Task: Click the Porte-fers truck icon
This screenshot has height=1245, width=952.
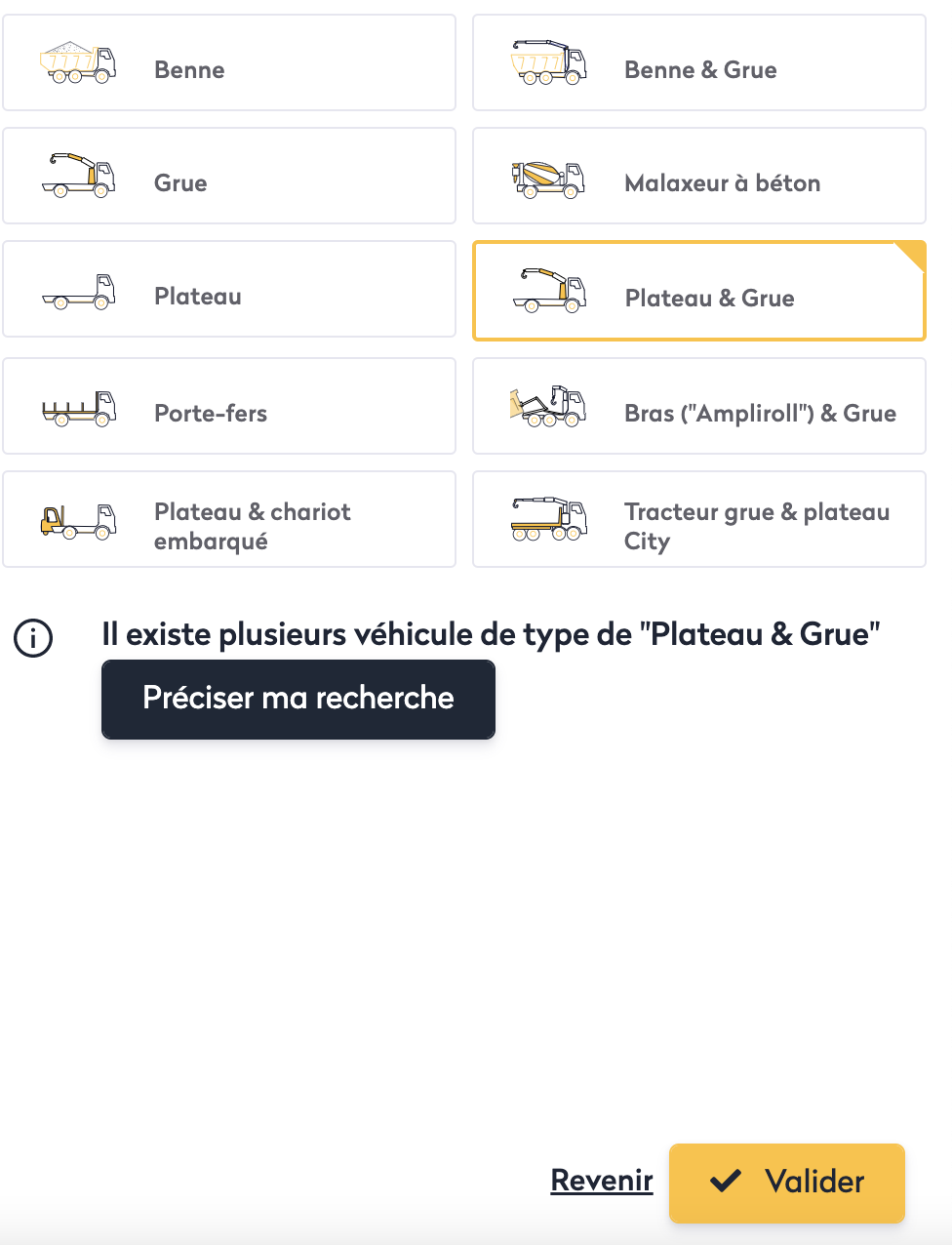Action: tap(78, 408)
